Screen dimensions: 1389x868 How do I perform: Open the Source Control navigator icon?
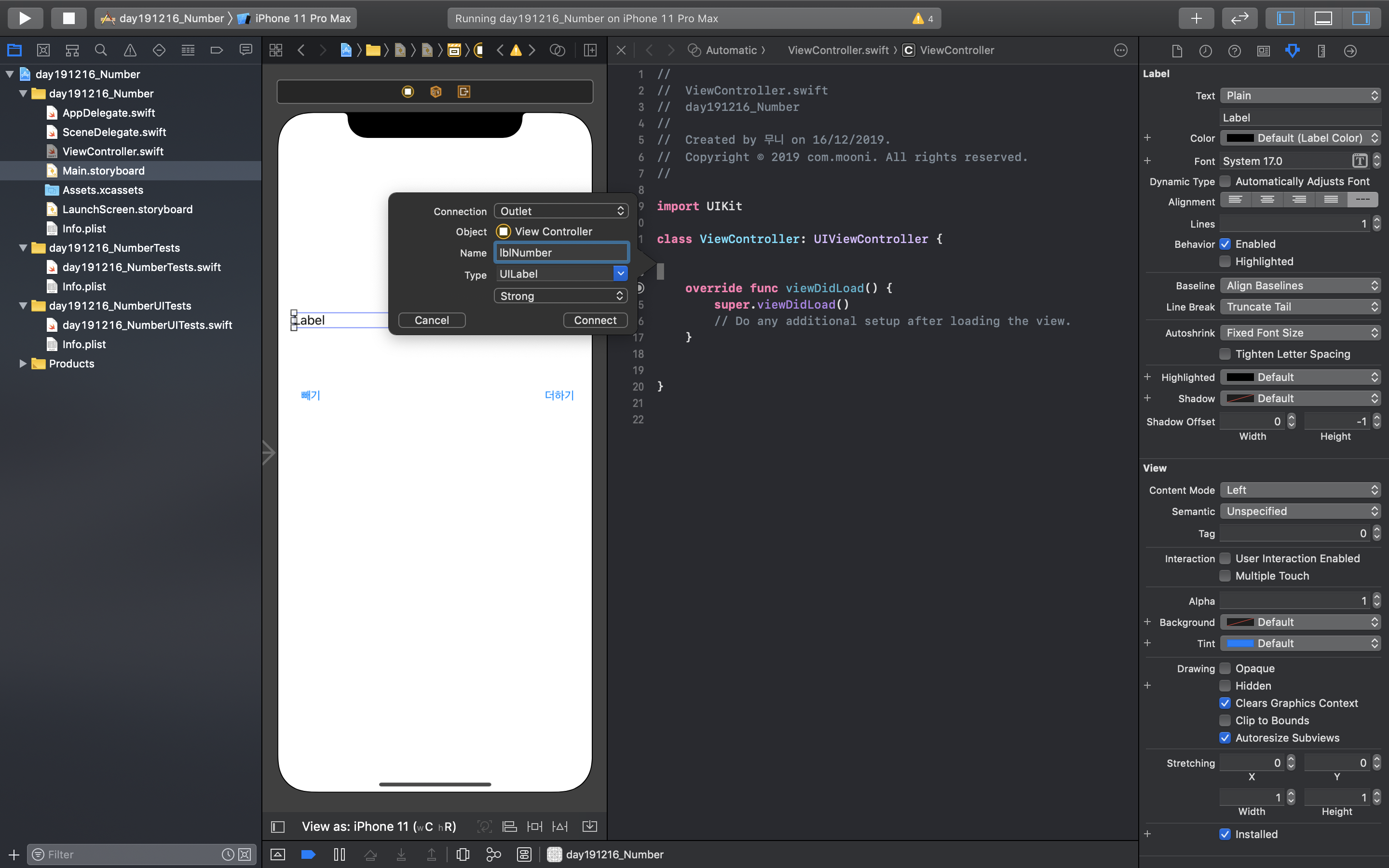pyautogui.click(x=43, y=51)
